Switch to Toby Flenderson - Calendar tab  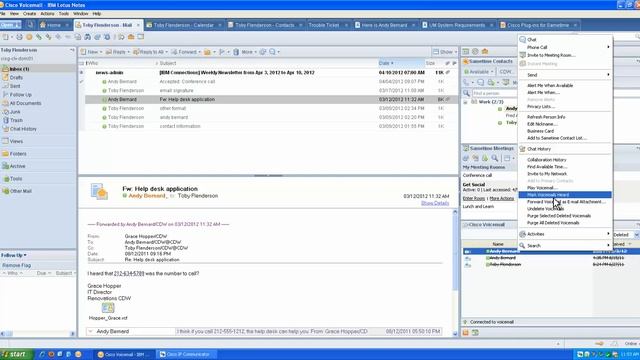[183, 25]
